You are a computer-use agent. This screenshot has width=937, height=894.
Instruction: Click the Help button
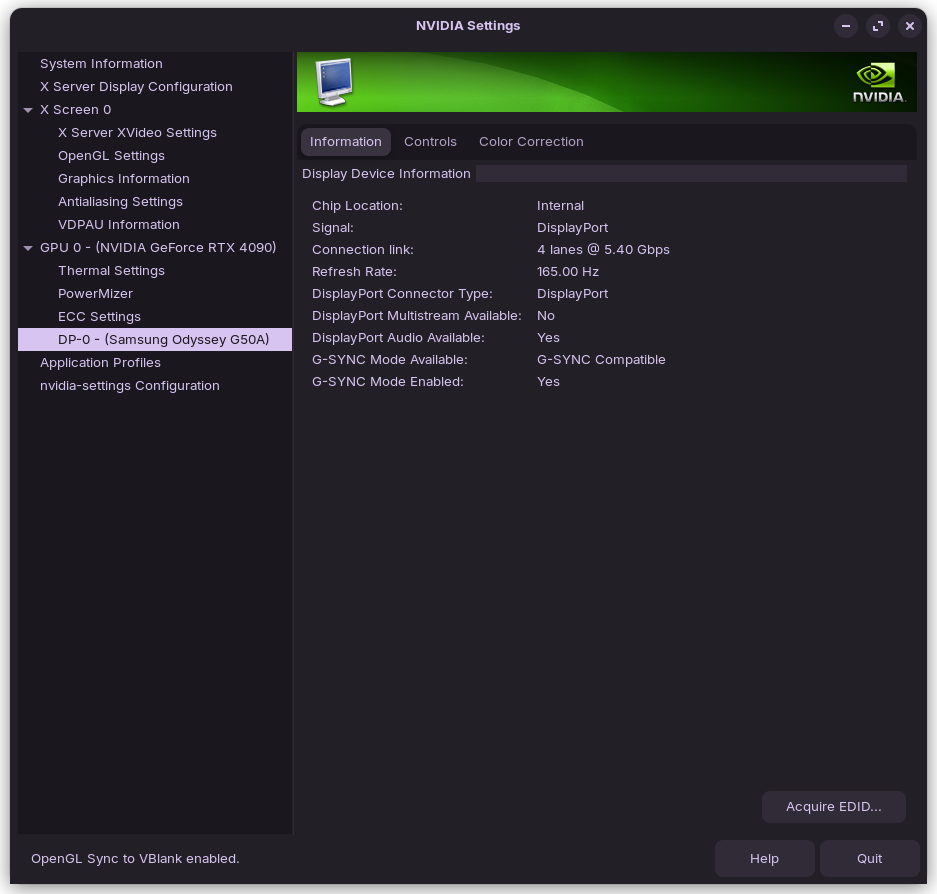[764, 858]
